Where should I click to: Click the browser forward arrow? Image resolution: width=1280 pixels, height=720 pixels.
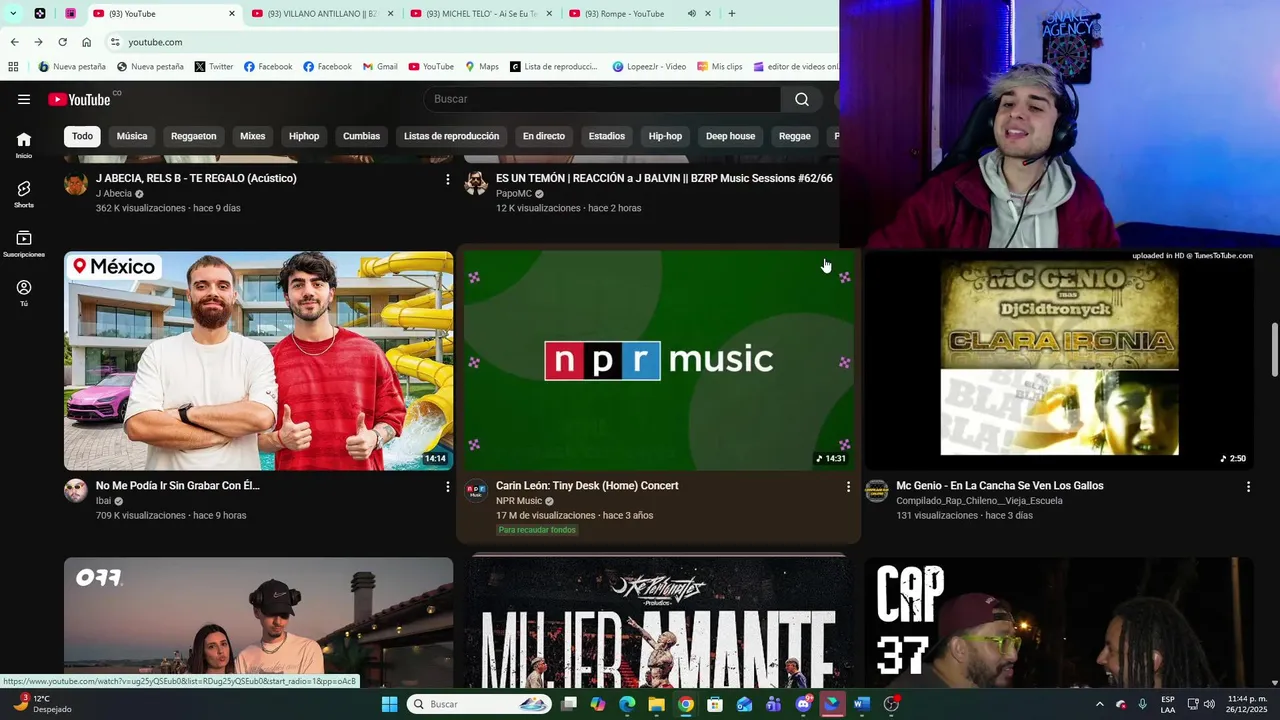click(x=38, y=42)
